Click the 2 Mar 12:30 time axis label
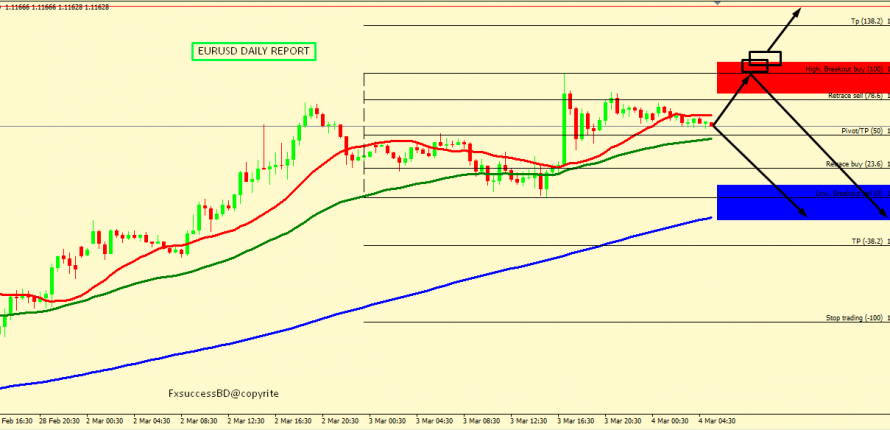 point(245,421)
